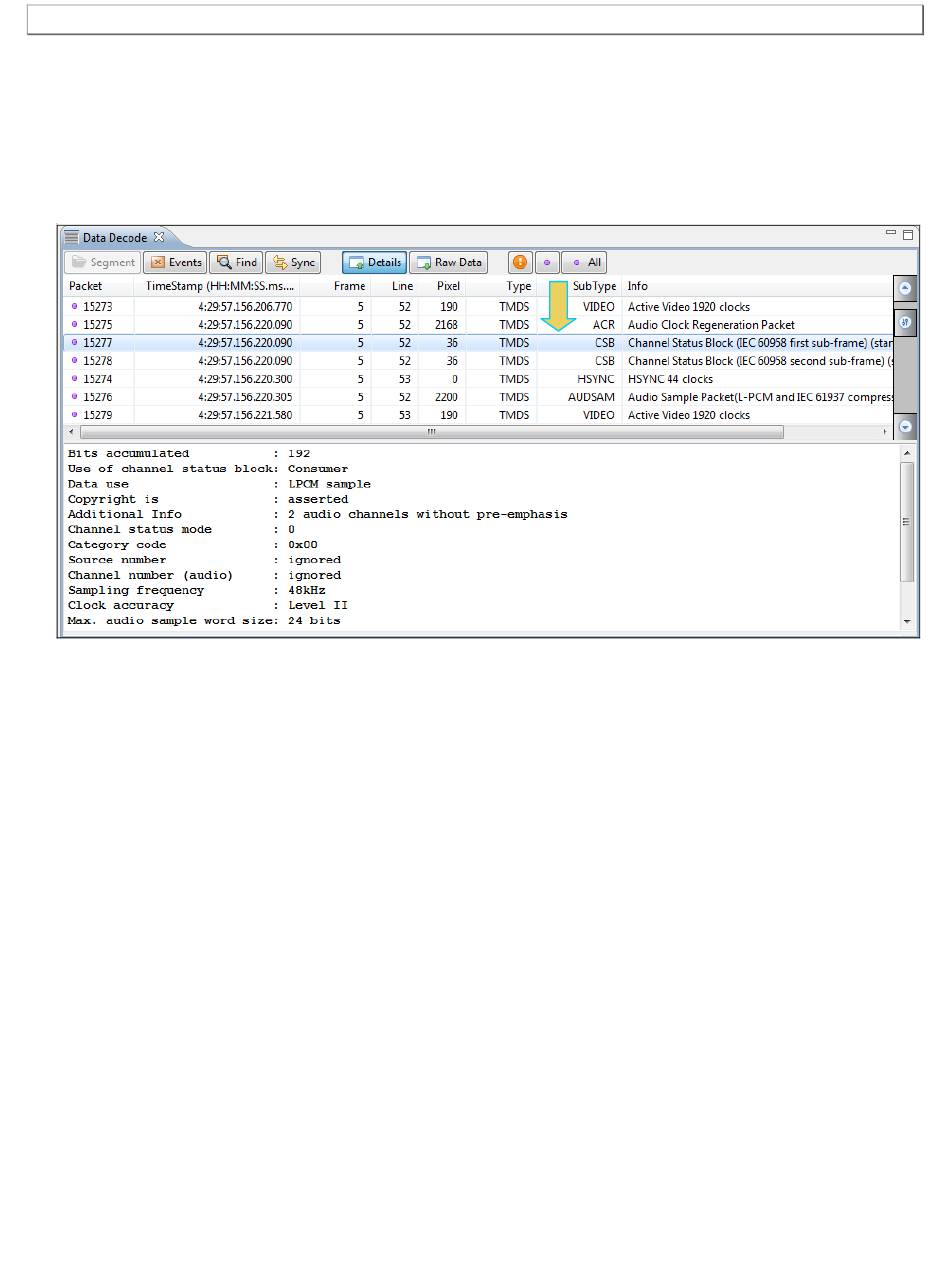Maximize the Data Decode panel
Screen dimensions: 950x1267
(x=908, y=235)
